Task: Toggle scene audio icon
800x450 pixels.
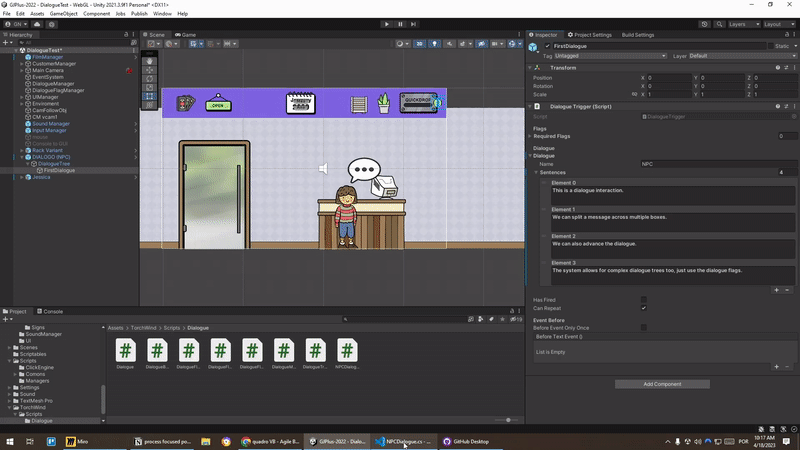Action: (449, 44)
